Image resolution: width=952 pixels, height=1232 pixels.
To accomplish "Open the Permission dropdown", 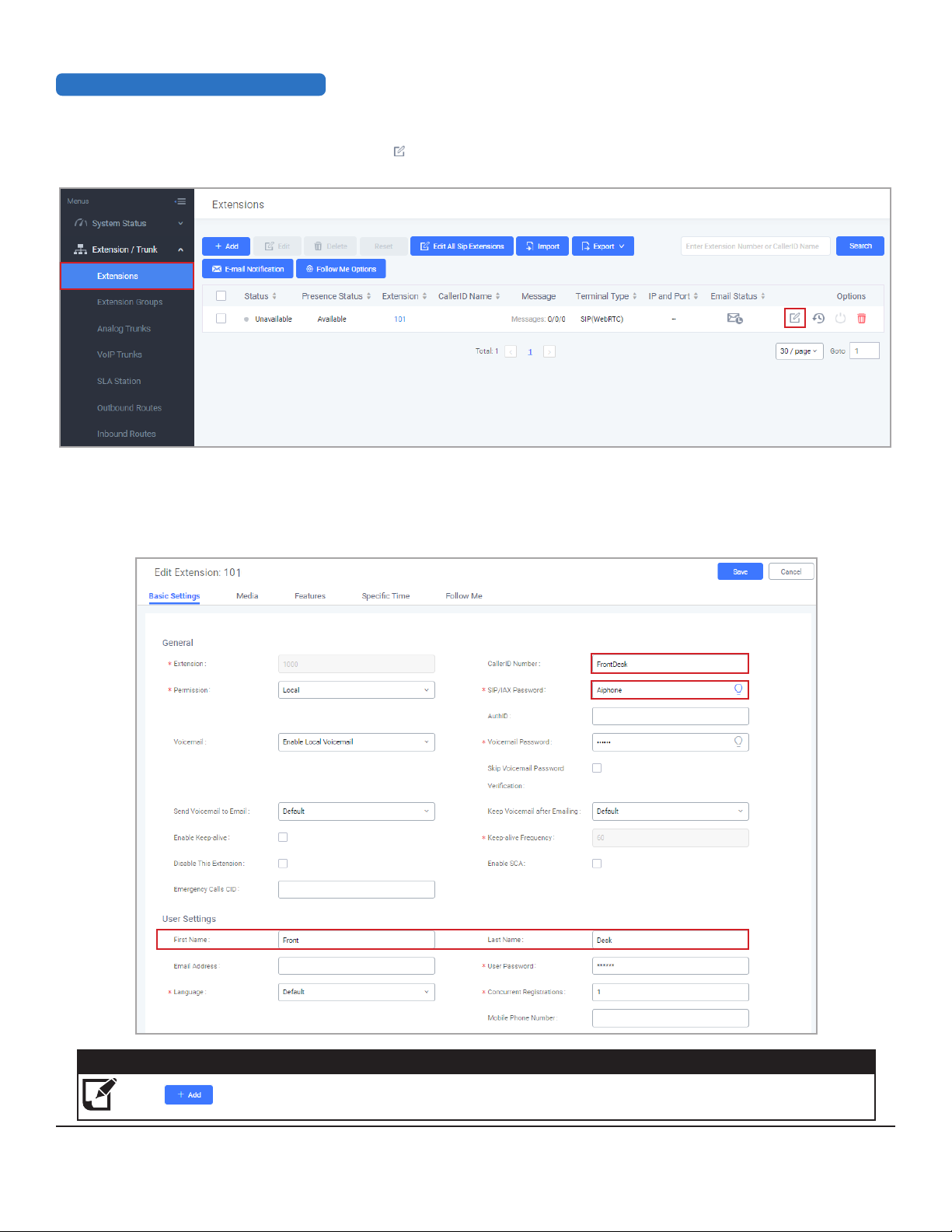I will coord(356,690).
